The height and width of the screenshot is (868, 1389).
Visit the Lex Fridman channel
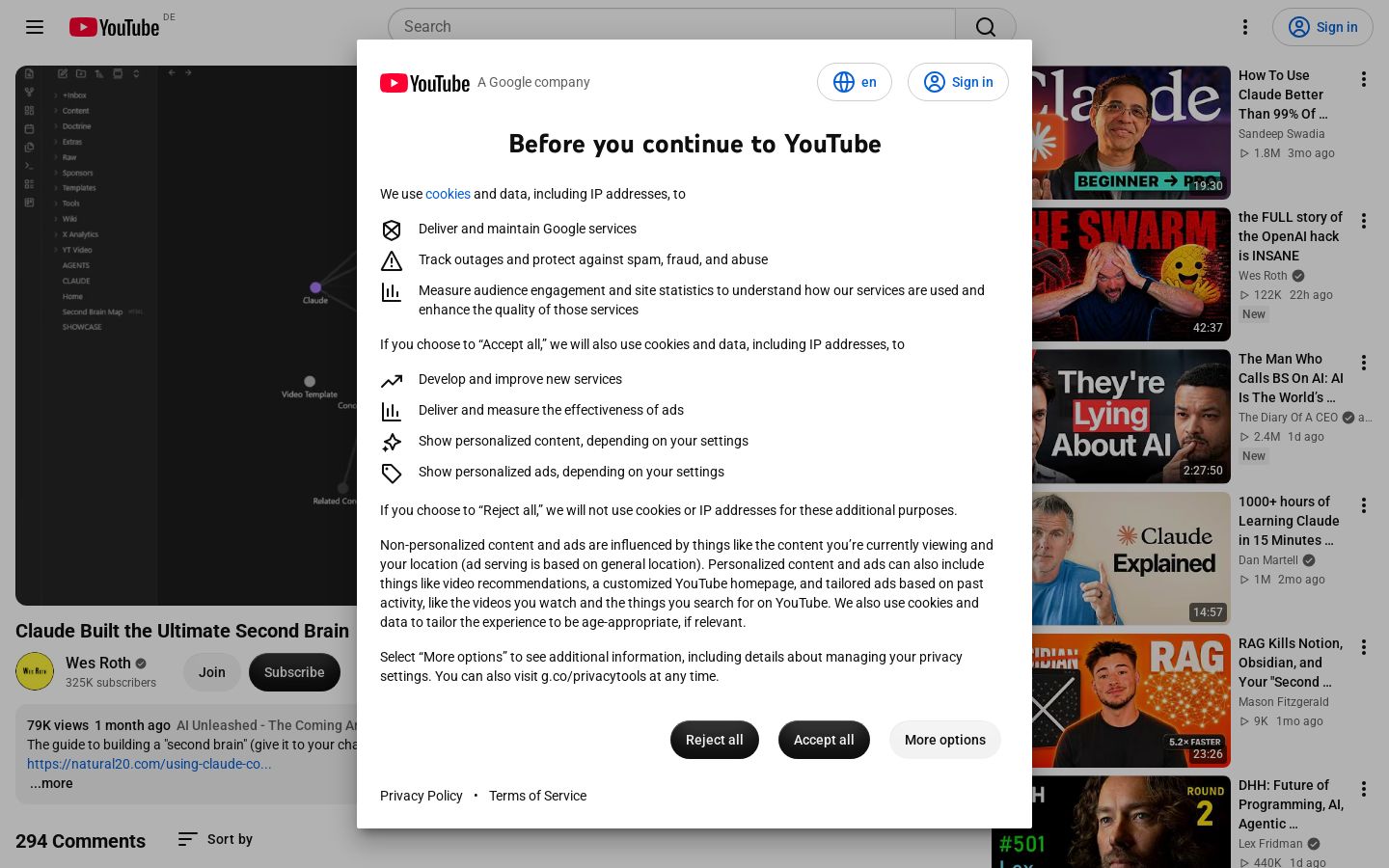coord(1270,844)
